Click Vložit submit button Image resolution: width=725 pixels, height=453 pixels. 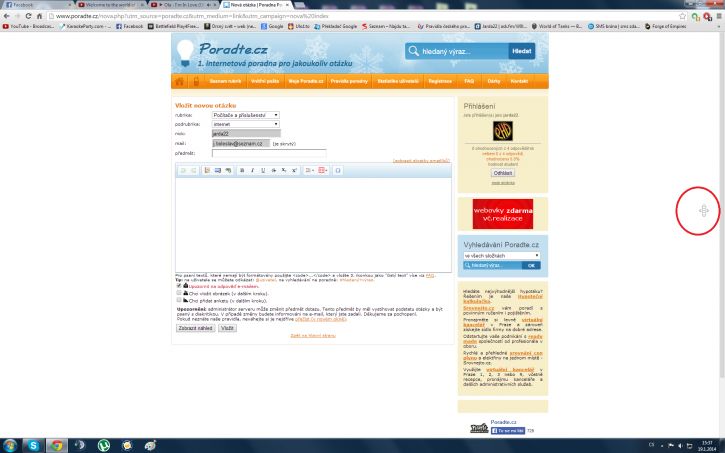tap(227, 328)
